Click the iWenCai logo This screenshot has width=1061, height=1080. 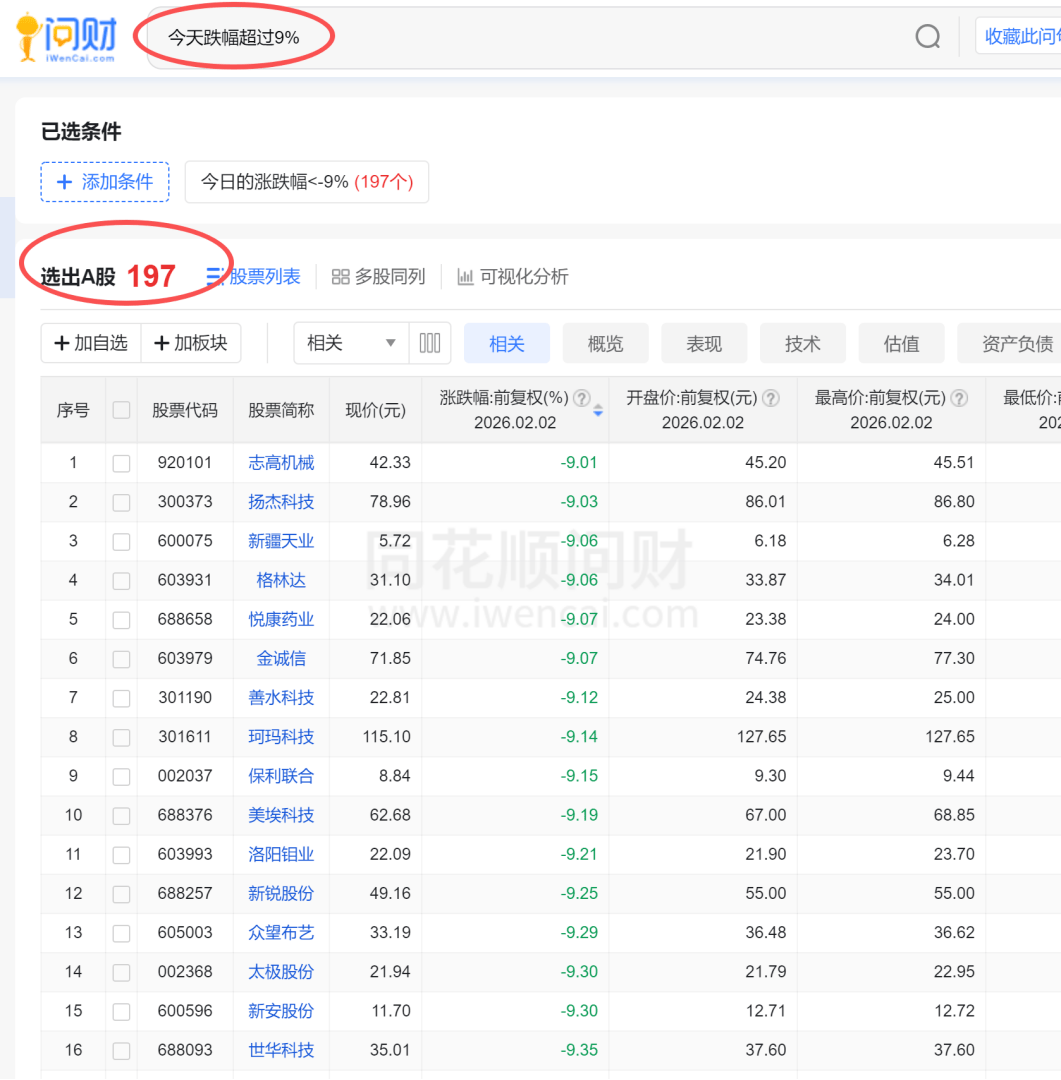(66, 38)
